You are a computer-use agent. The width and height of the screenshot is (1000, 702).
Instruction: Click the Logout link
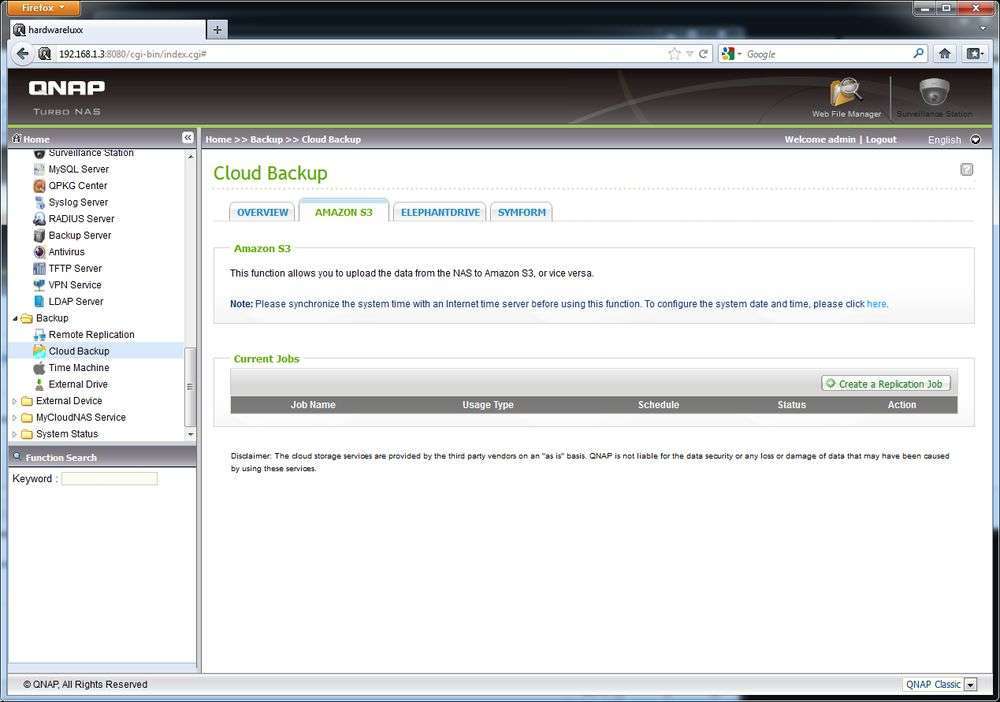pyautogui.click(x=881, y=140)
